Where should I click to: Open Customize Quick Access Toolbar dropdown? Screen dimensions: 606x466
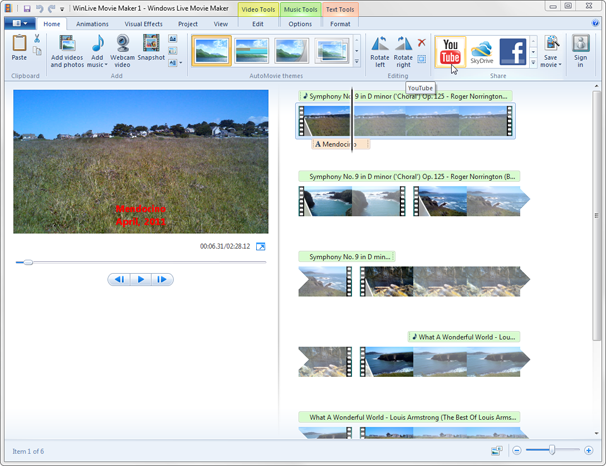62,9
